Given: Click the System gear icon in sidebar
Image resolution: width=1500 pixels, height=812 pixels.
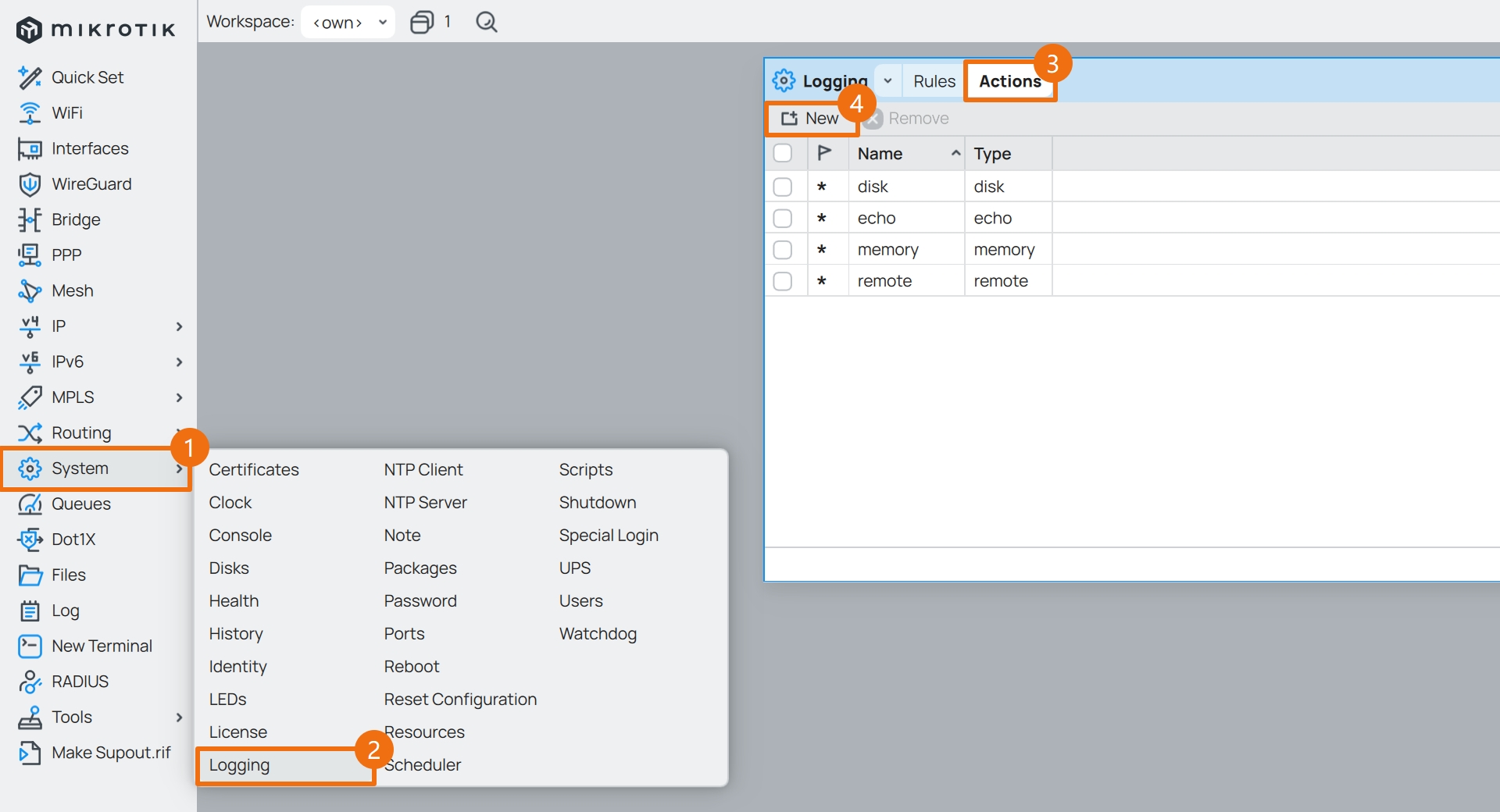Looking at the screenshot, I should [x=30, y=468].
